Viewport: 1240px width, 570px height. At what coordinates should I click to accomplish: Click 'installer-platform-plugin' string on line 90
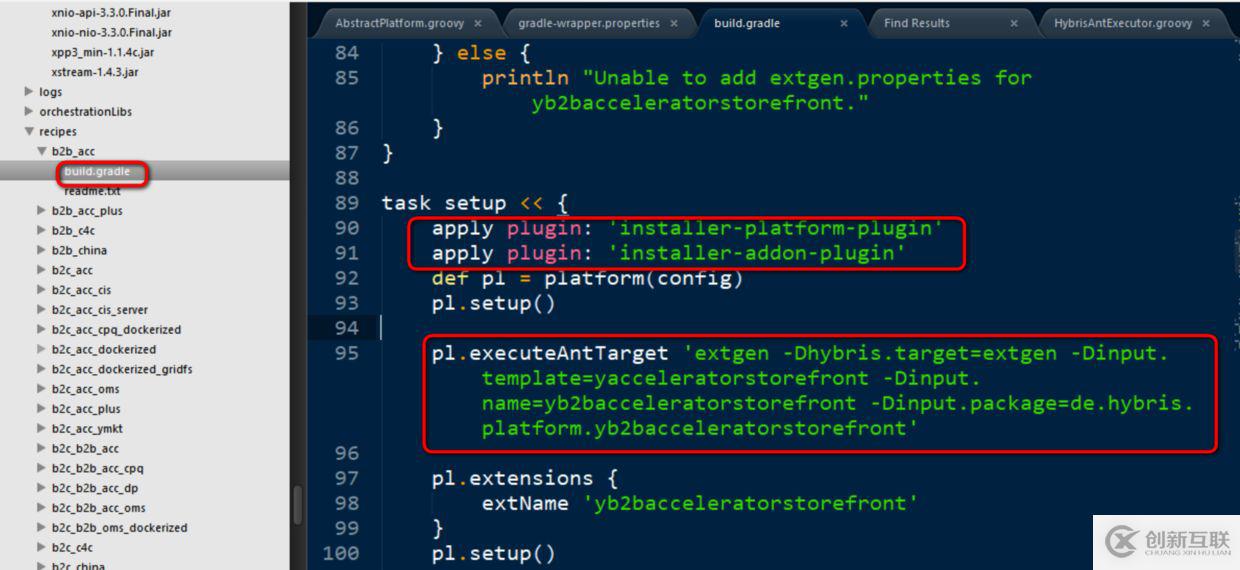tap(775, 228)
